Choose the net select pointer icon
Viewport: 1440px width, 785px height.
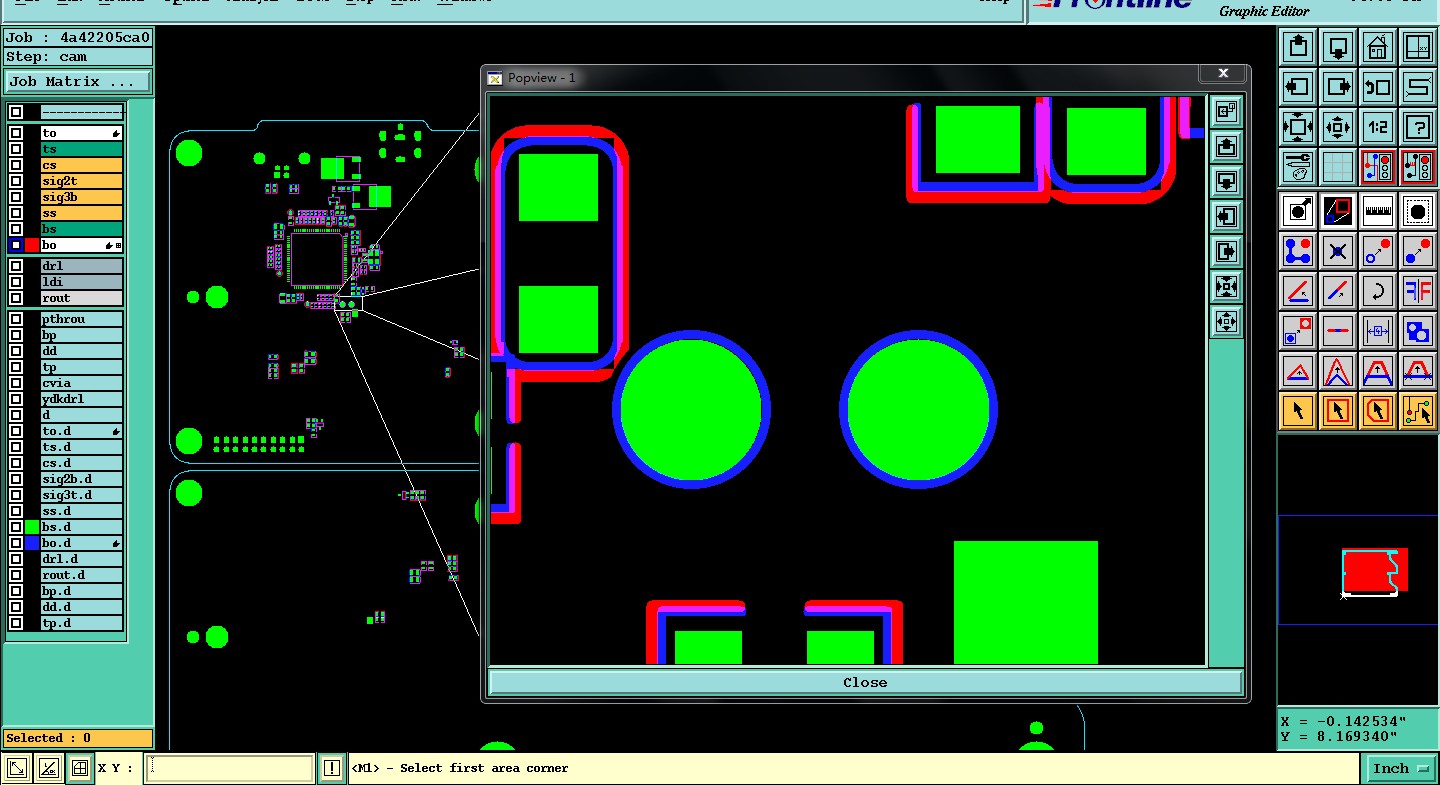(x=1418, y=411)
